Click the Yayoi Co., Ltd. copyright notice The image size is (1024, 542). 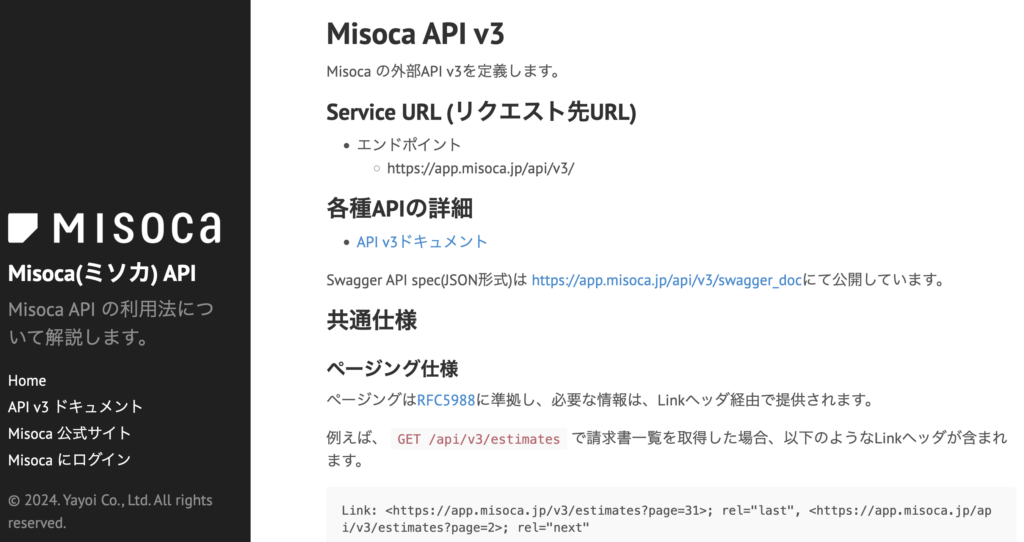coord(110,511)
